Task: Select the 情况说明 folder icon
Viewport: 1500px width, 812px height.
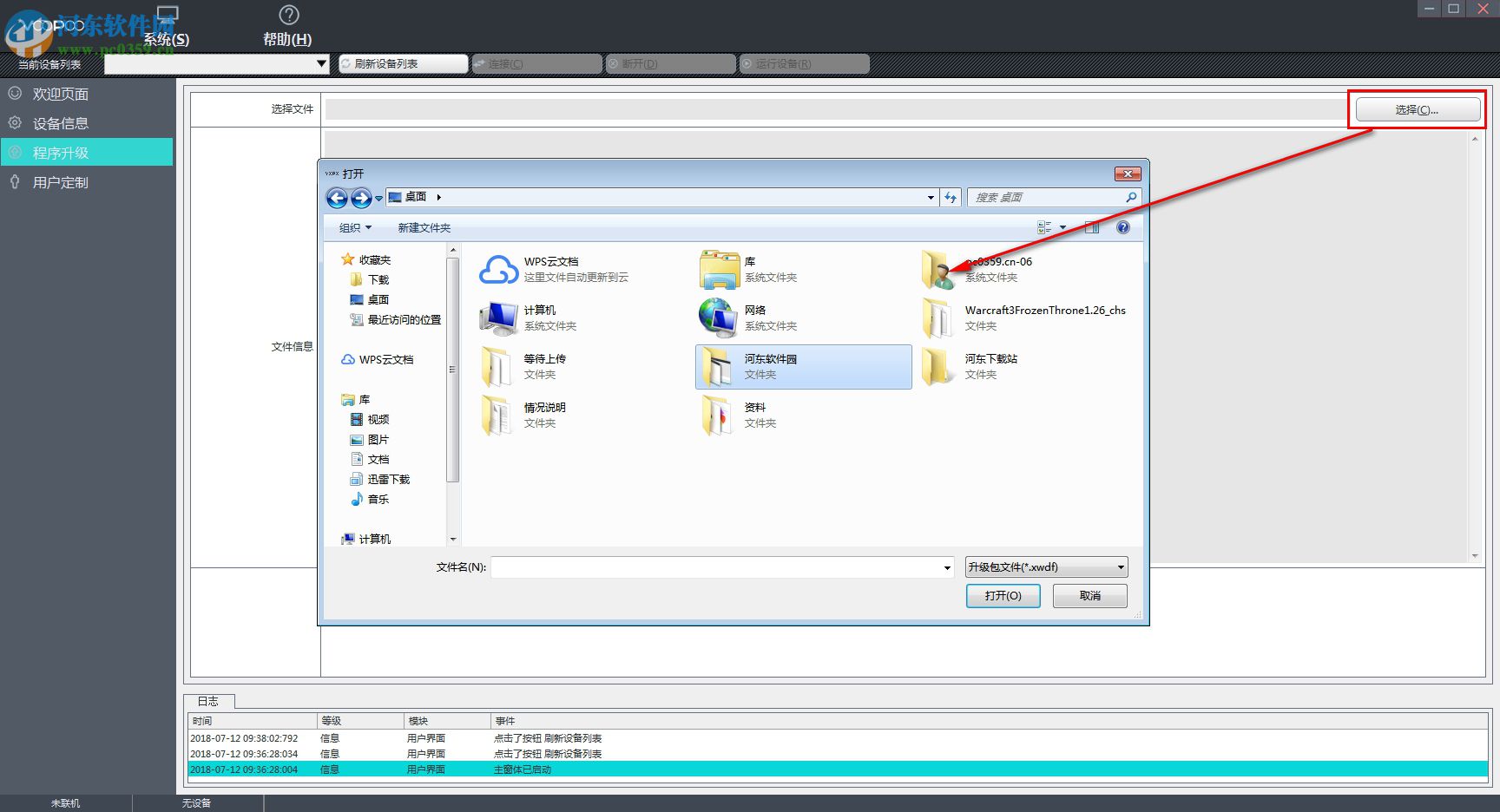Action: [x=497, y=416]
